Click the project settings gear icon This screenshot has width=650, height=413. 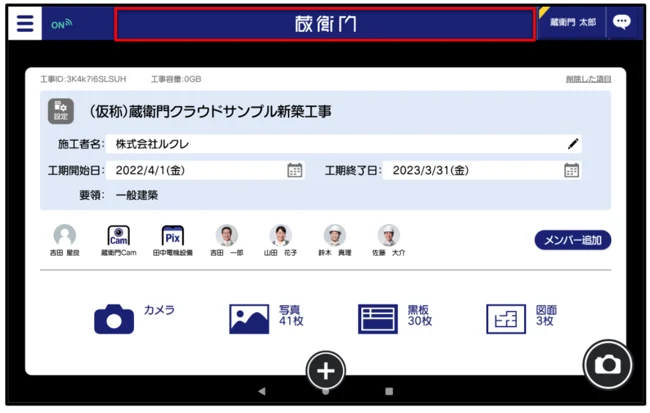62,112
